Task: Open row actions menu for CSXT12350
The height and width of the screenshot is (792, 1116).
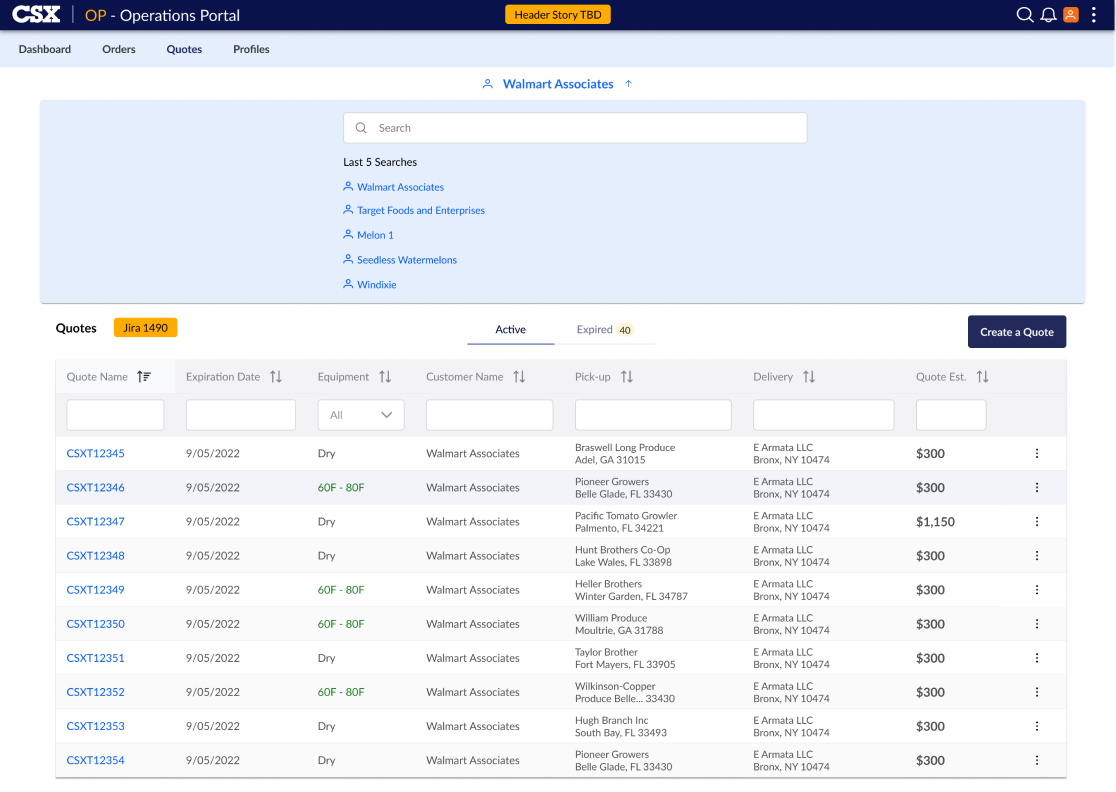Action: 1037,624
